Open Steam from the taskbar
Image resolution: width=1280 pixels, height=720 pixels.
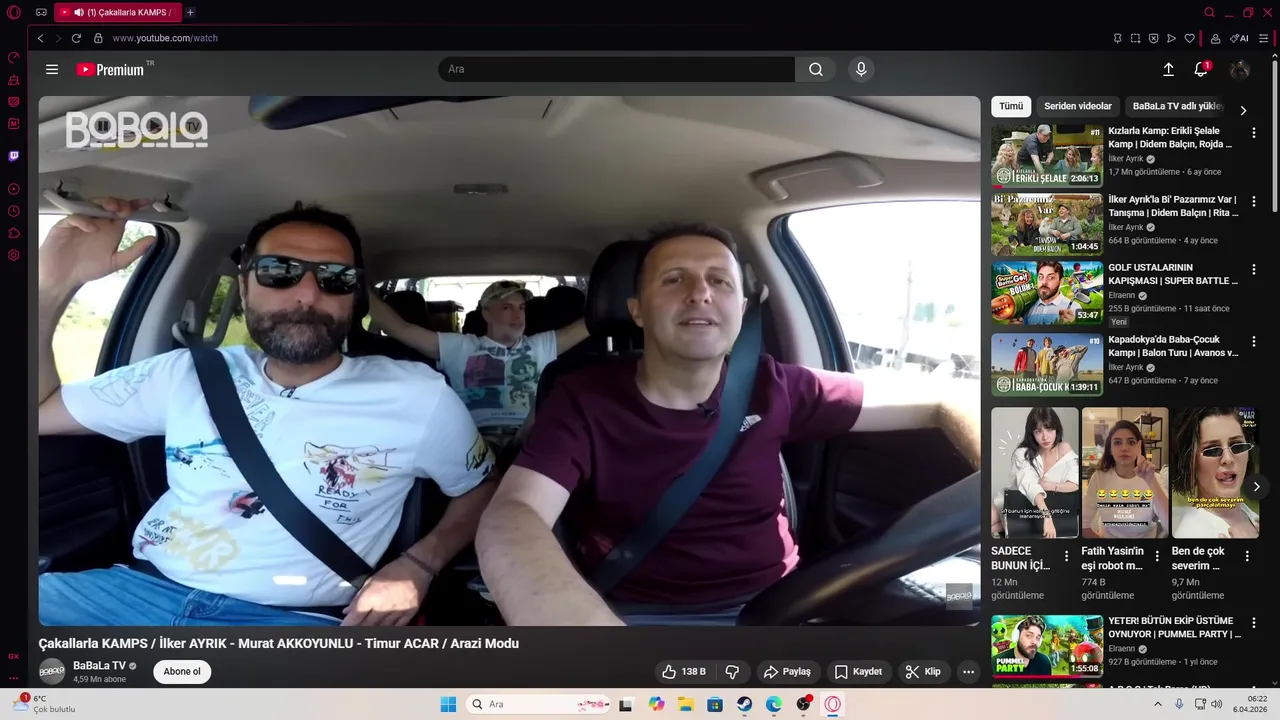(745, 704)
